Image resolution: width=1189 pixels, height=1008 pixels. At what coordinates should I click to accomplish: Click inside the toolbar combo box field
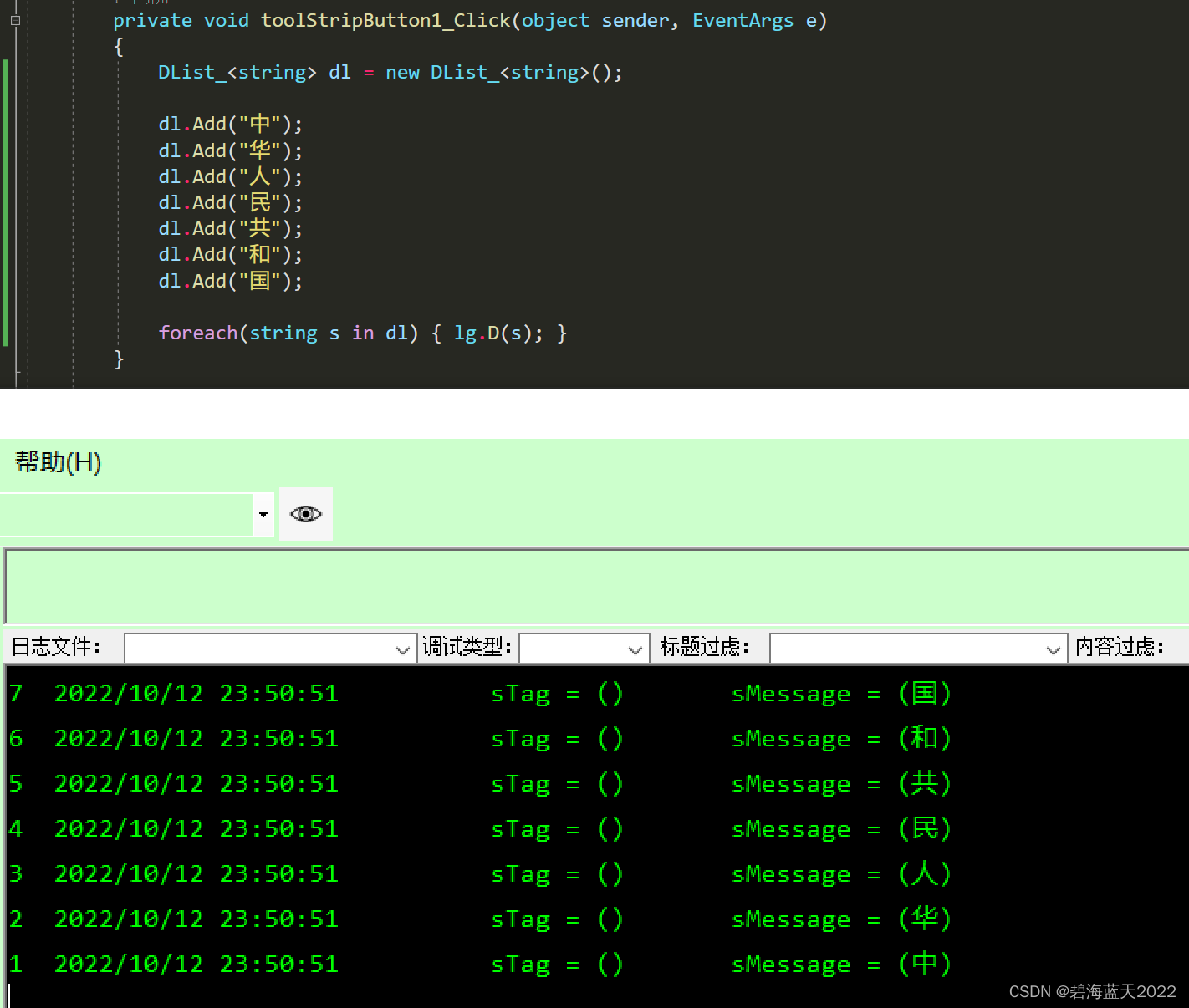pyautogui.click(x=126, y=514)
